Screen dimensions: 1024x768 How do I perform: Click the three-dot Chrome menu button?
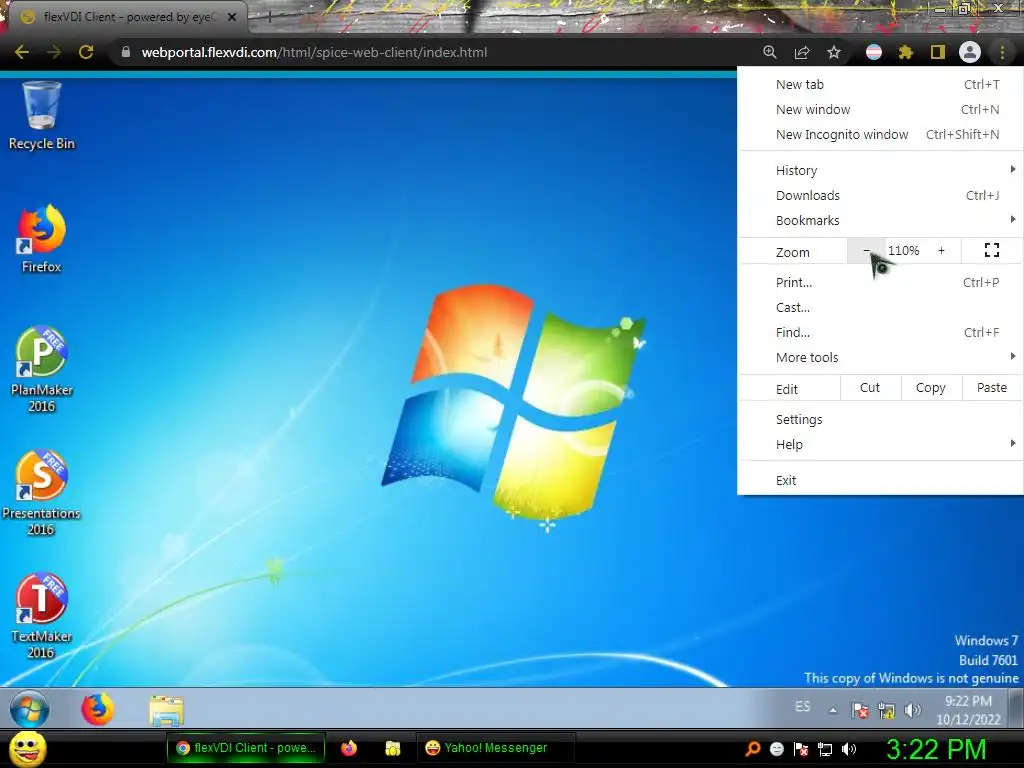click(1002, 52)
